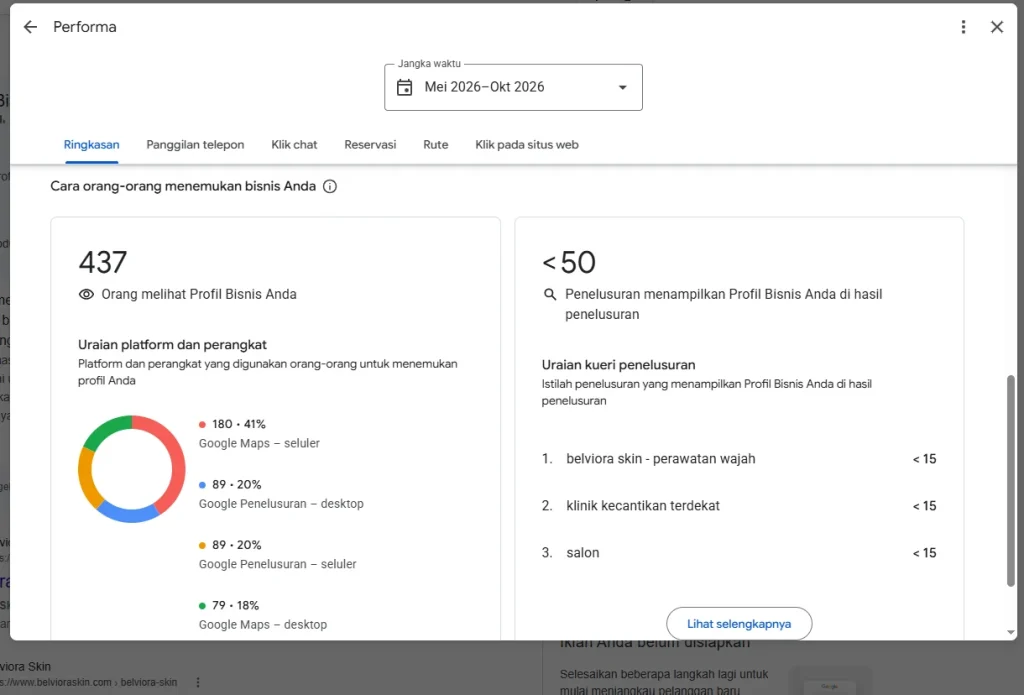Select the Ringkasan tab
This screenshot has width=1024, height=695.
tap(91, 144)
